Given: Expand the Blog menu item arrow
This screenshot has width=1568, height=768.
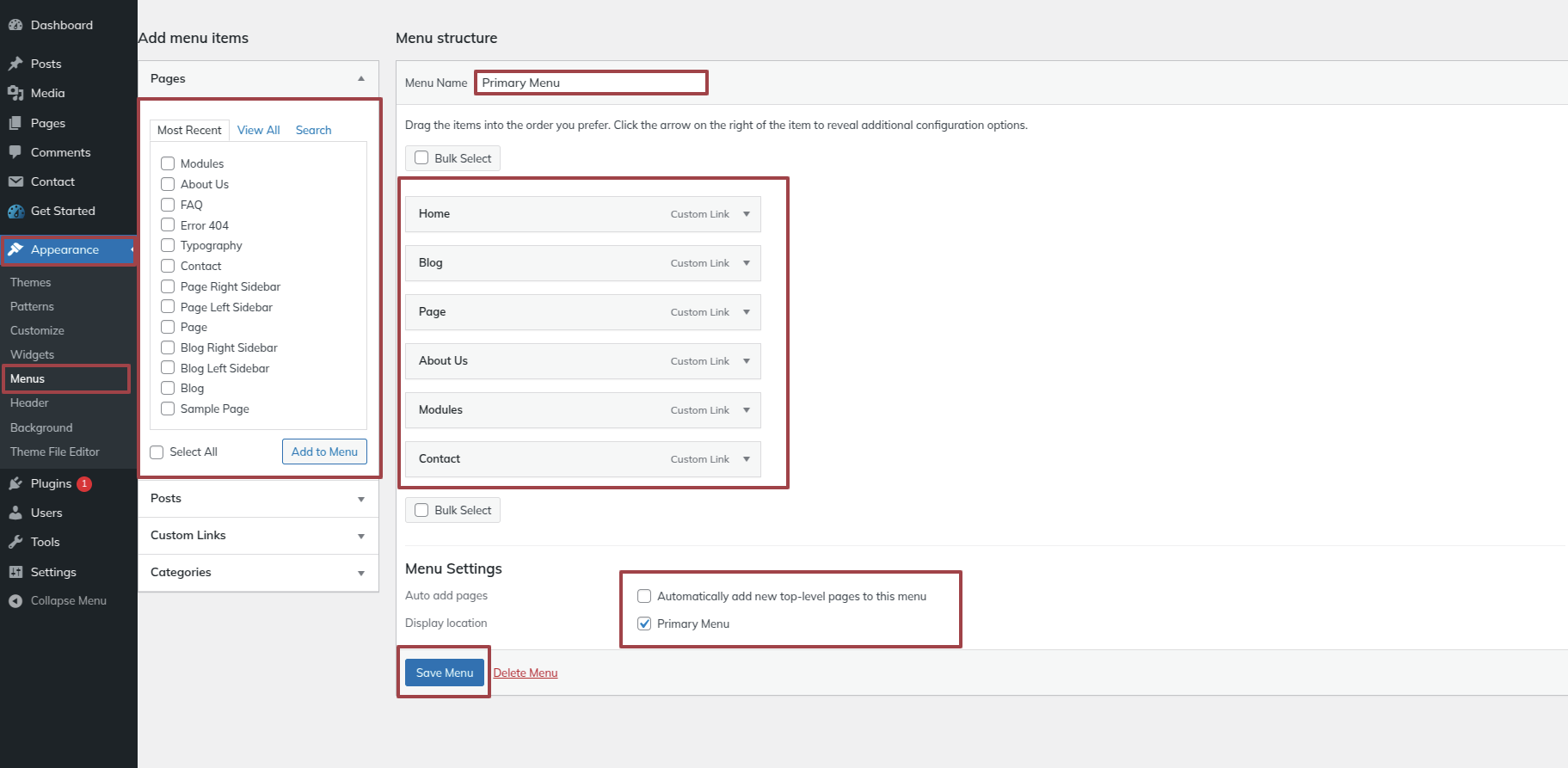Looking at the screenshot, I should tap(747, 263).
